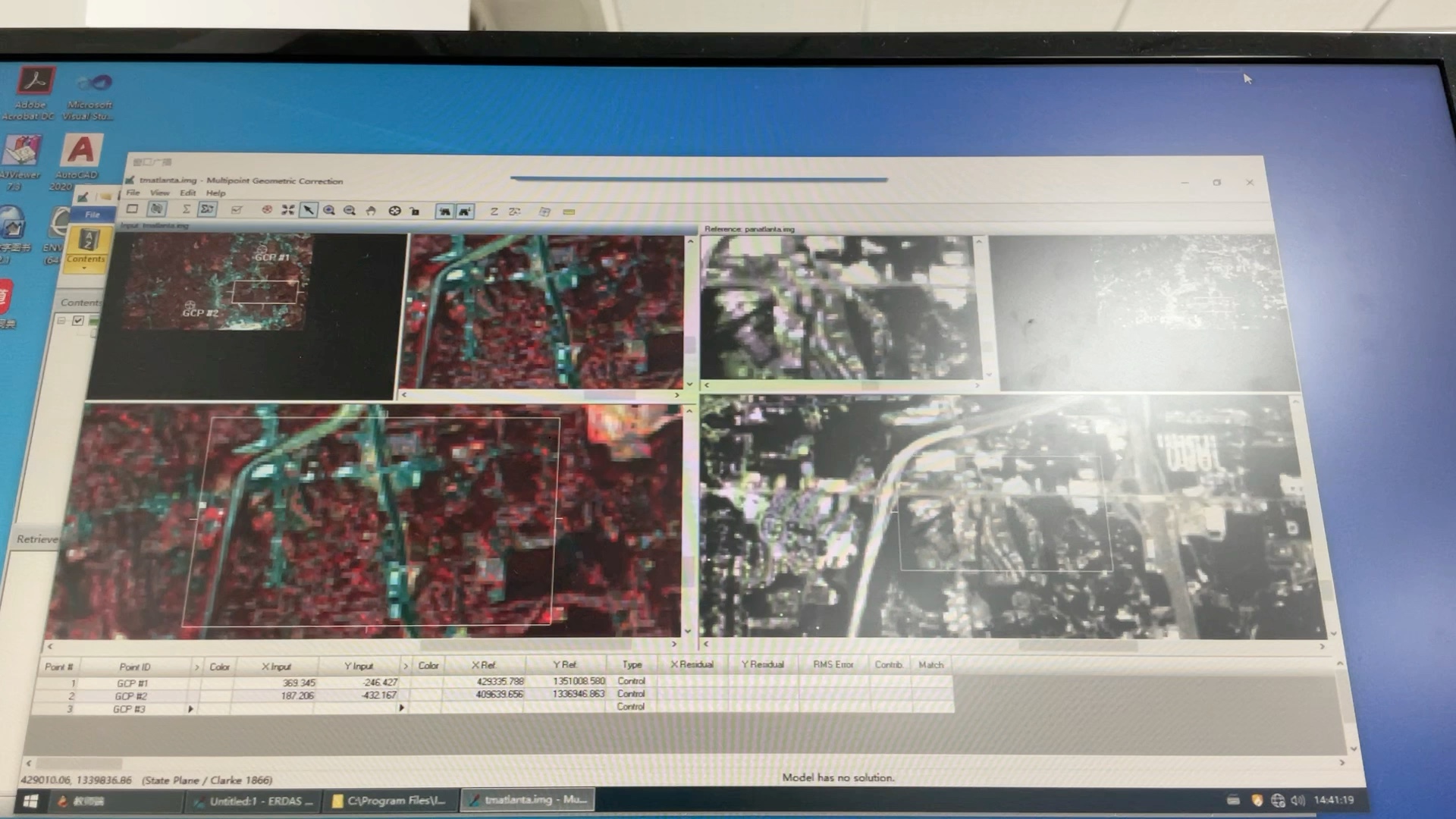Open the Help menu
The image size is (1456, 819).
coord(215,193)
